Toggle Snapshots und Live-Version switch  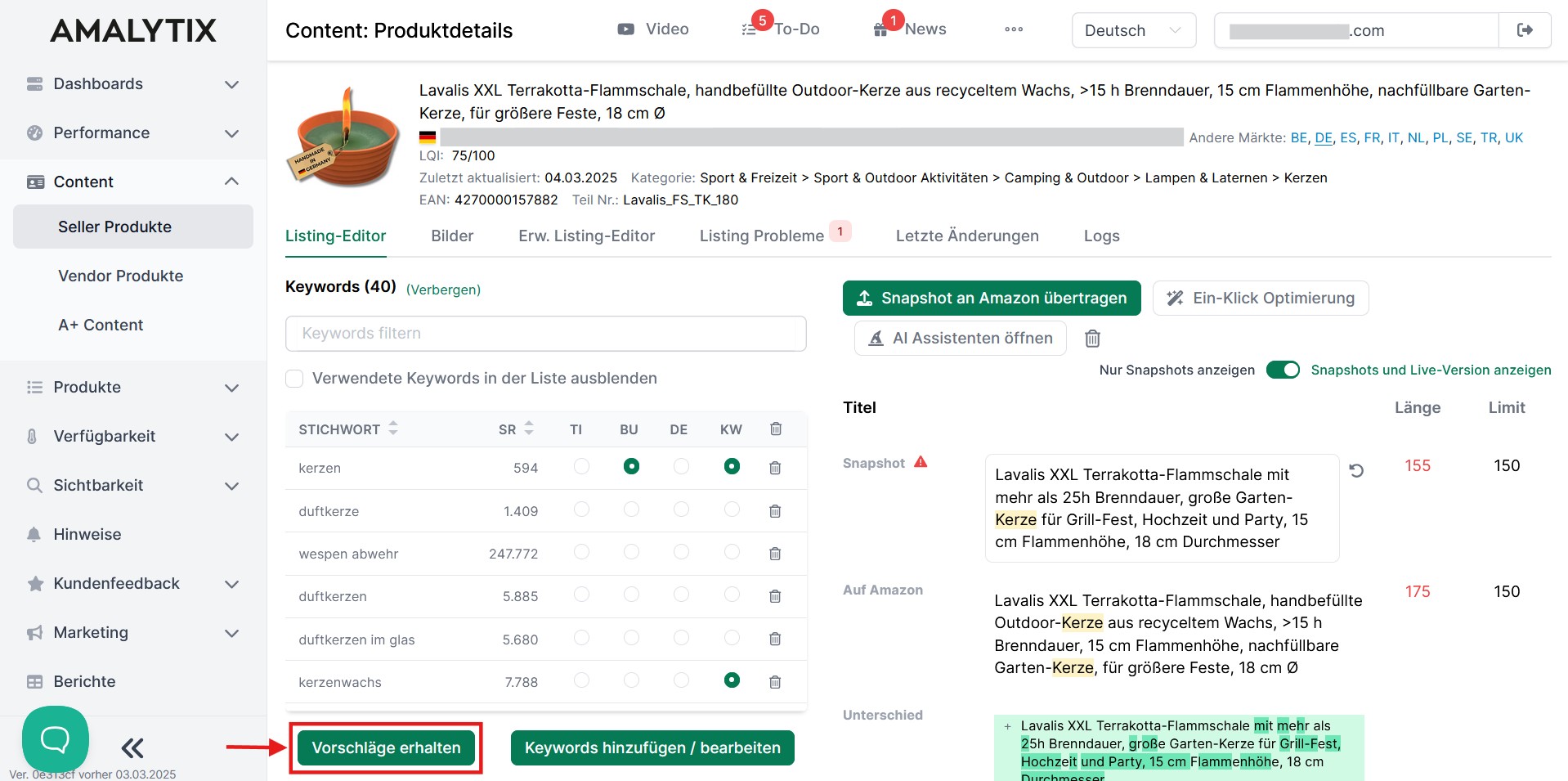[1283, 370]
